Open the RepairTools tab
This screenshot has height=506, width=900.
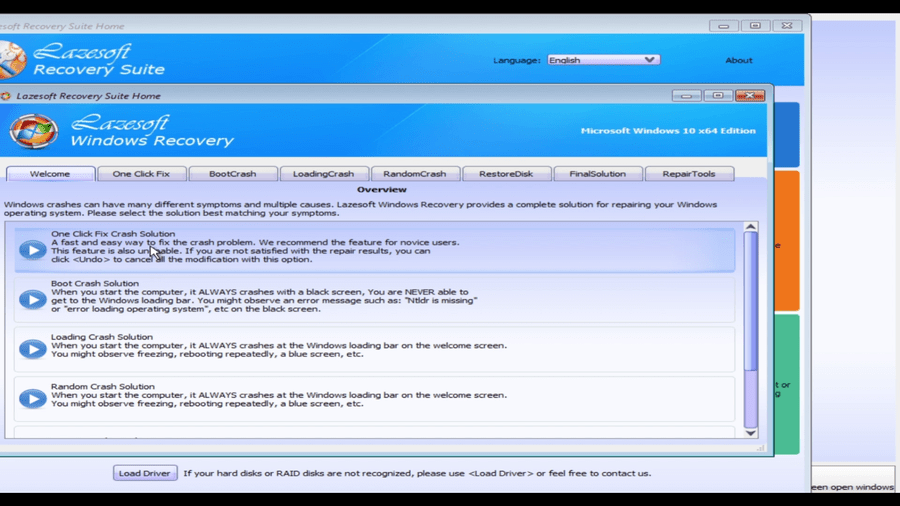click(x=689, y=174)
